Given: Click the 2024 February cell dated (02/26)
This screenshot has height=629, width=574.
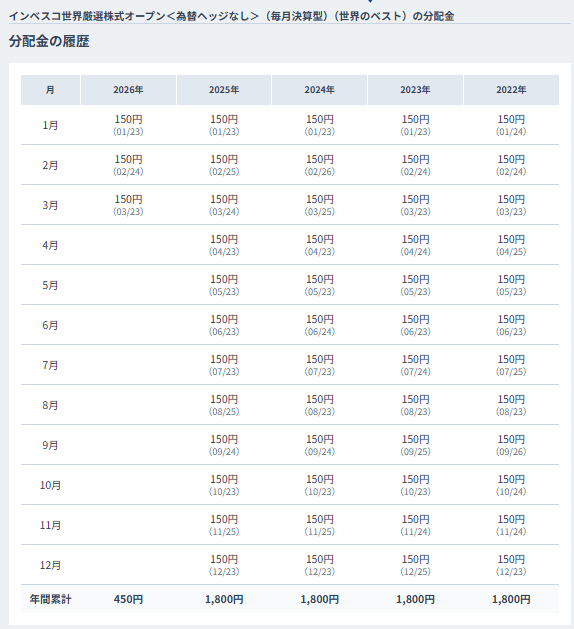Looking at the screenshot, I should click(319, 165).
